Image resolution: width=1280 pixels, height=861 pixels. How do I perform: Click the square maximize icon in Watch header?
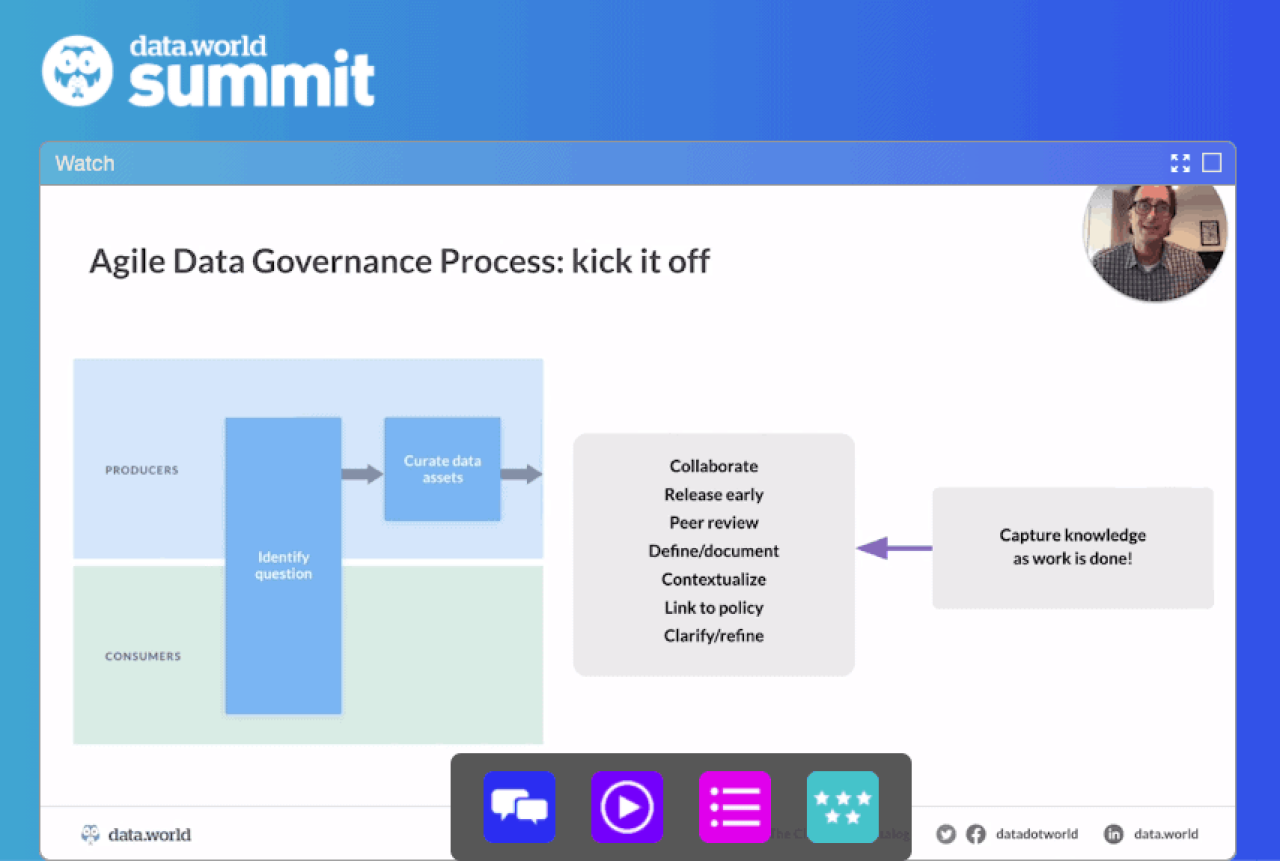click(1212, 163)
